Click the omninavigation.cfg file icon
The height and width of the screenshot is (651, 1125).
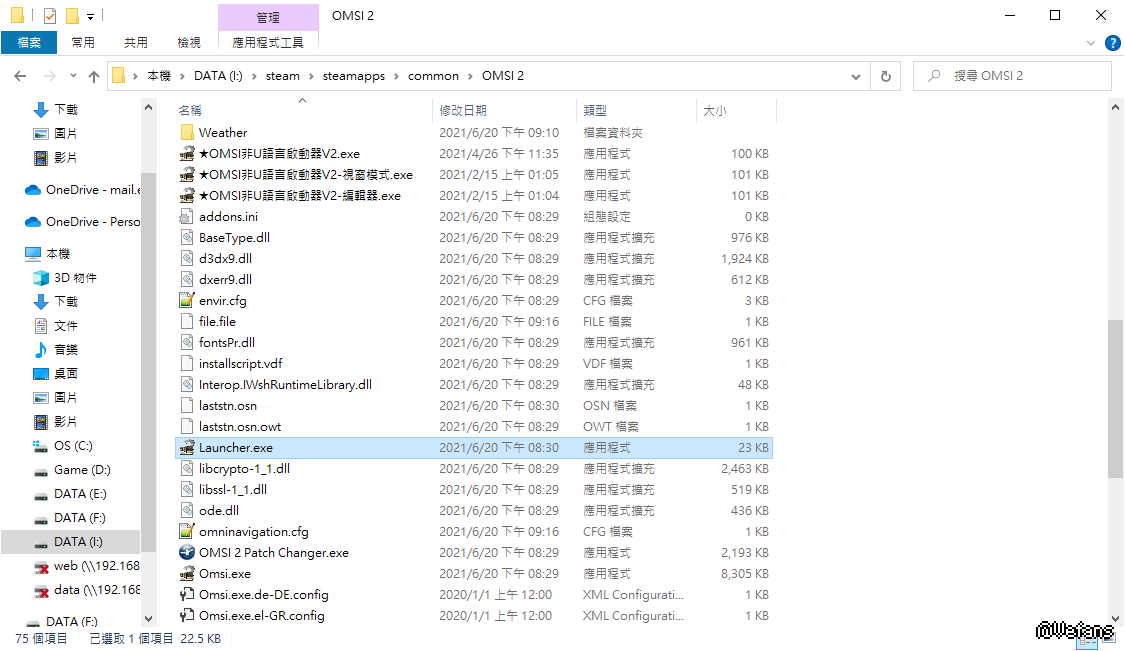(187, 532)
